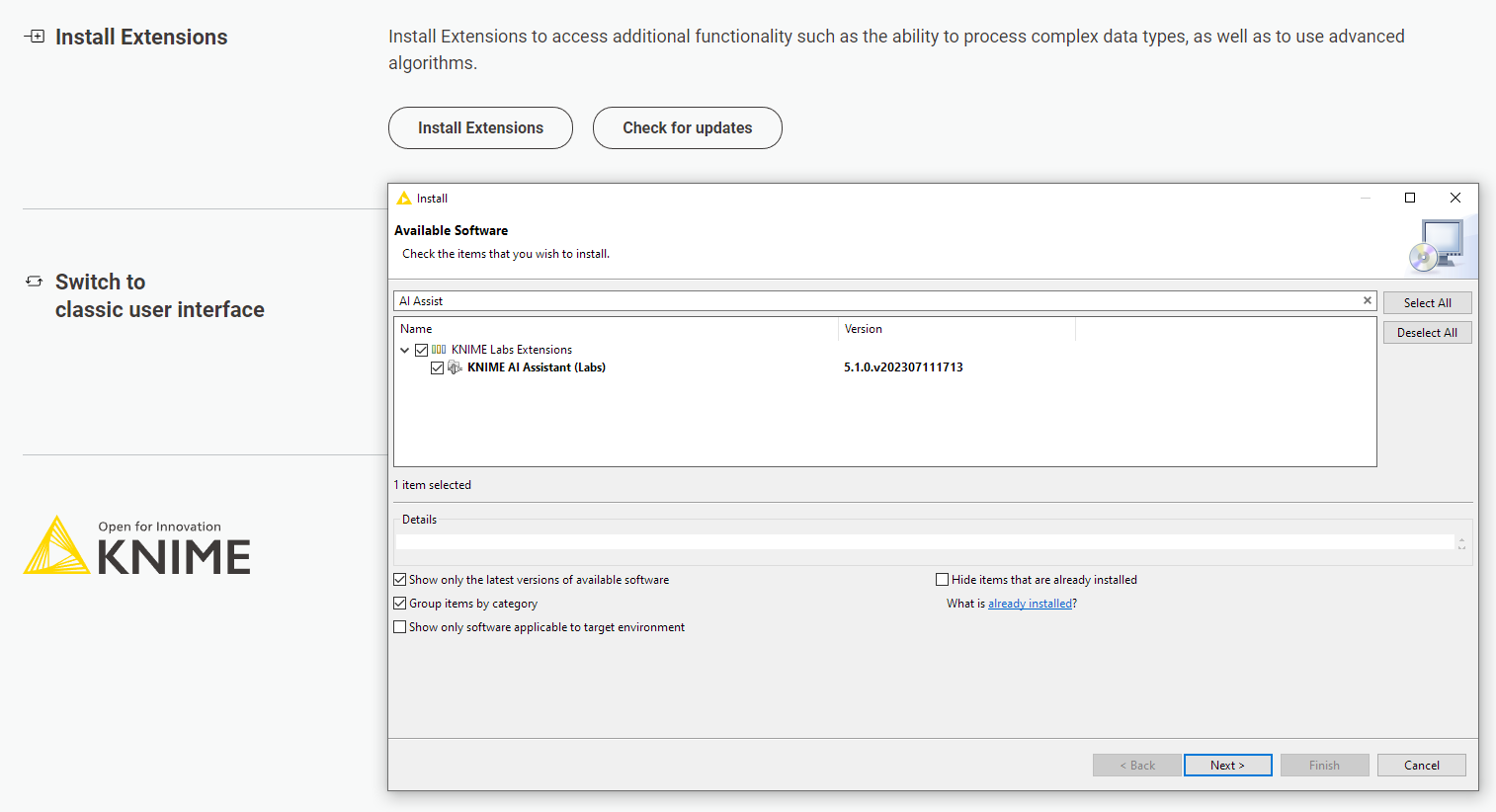Click the Available Software heading
Screen dimensions: 1496x812
[x=452, y=230]
